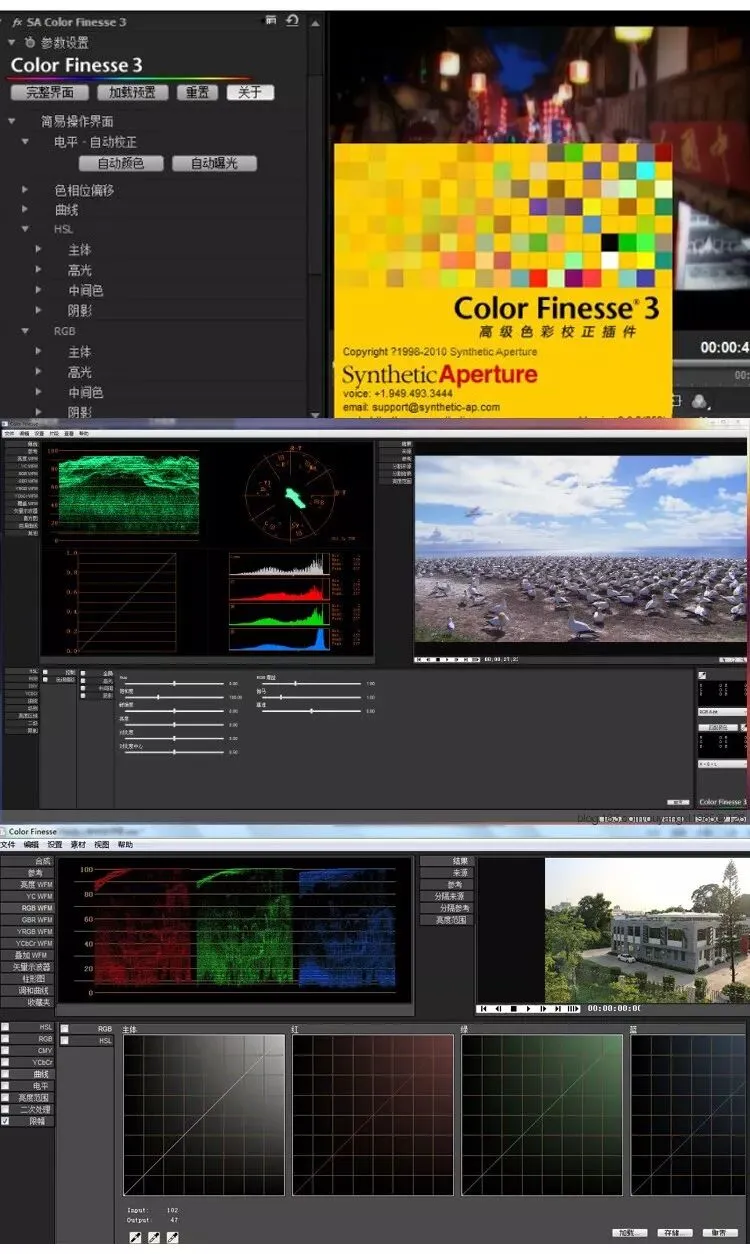The width and height of the screenshot is (750, 1254).
Task: Click the 完整界面 button
Action: click(x=49, y=92)
